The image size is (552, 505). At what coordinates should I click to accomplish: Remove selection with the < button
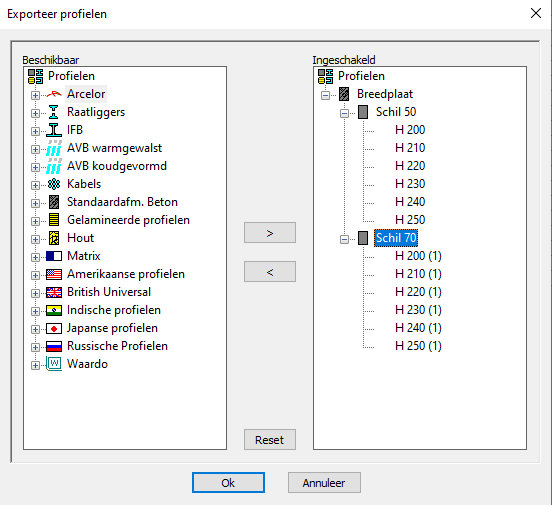270,272
